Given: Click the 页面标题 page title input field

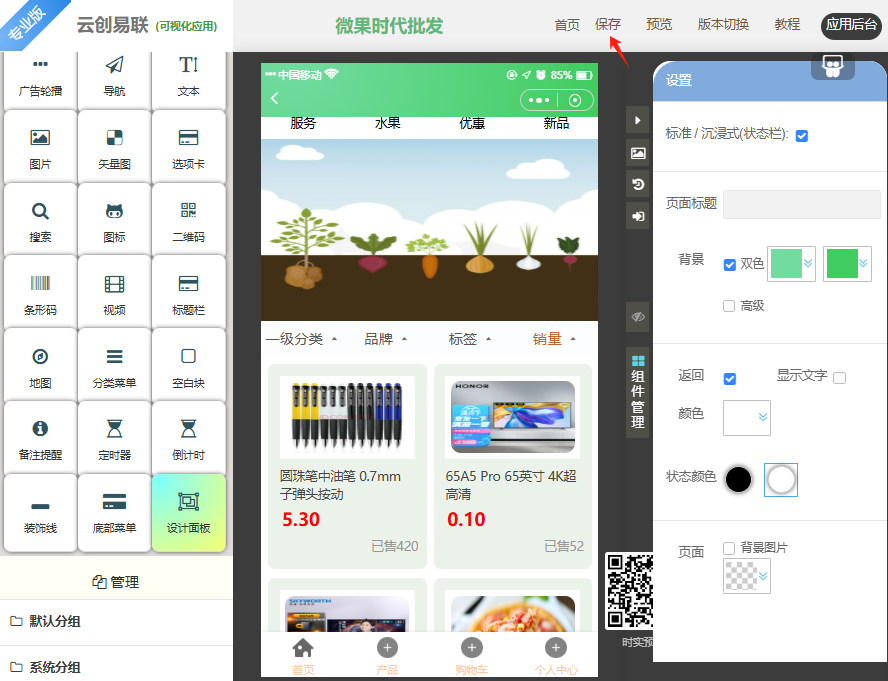Looking at the screenshot, I should 801,204.
